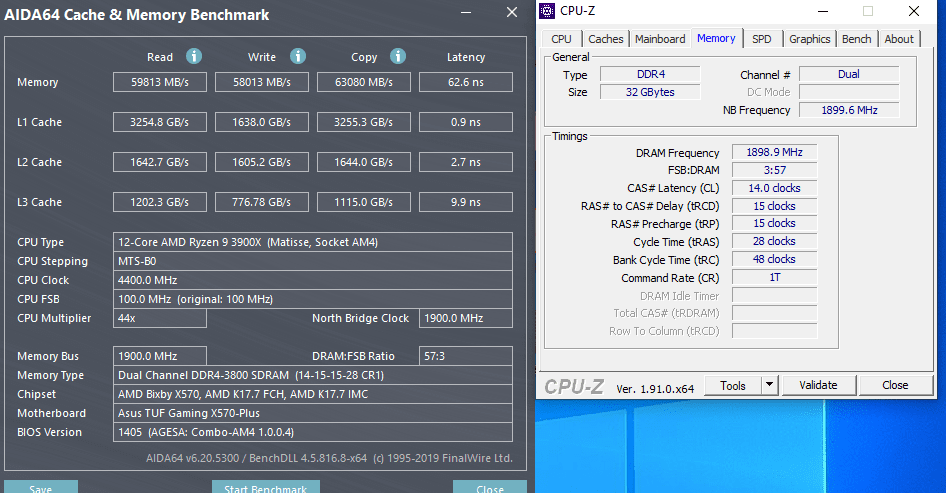Minimize the AIDA64 benchmark window
This screenshot has width=946, height=493.
[466, 13]
